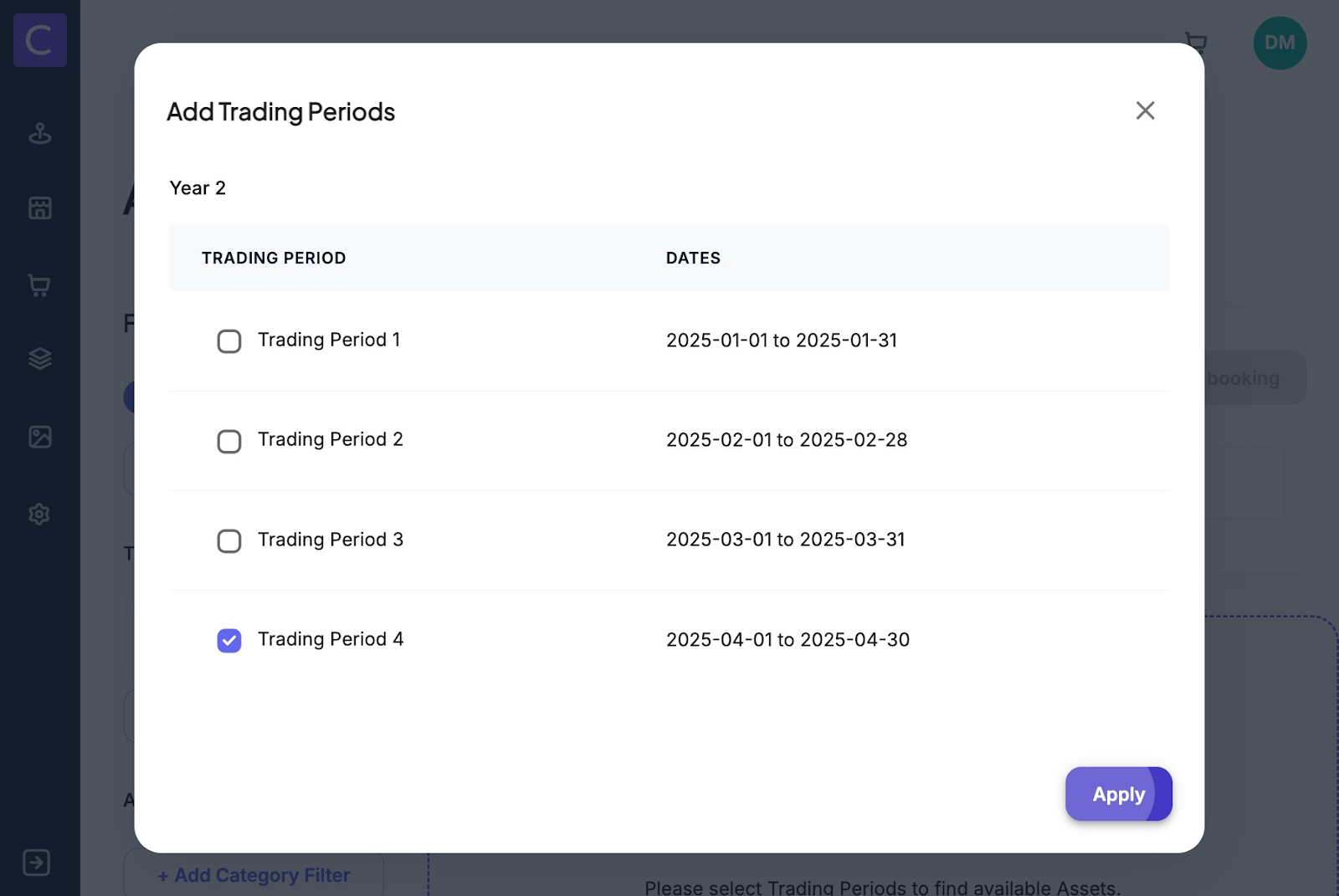Click the Trading Period 1 label

coord(329,340)
